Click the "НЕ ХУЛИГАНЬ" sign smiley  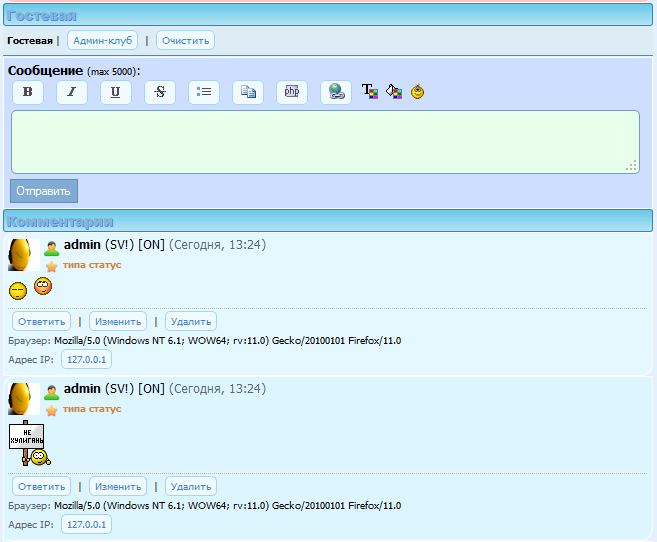coord(29,443)
